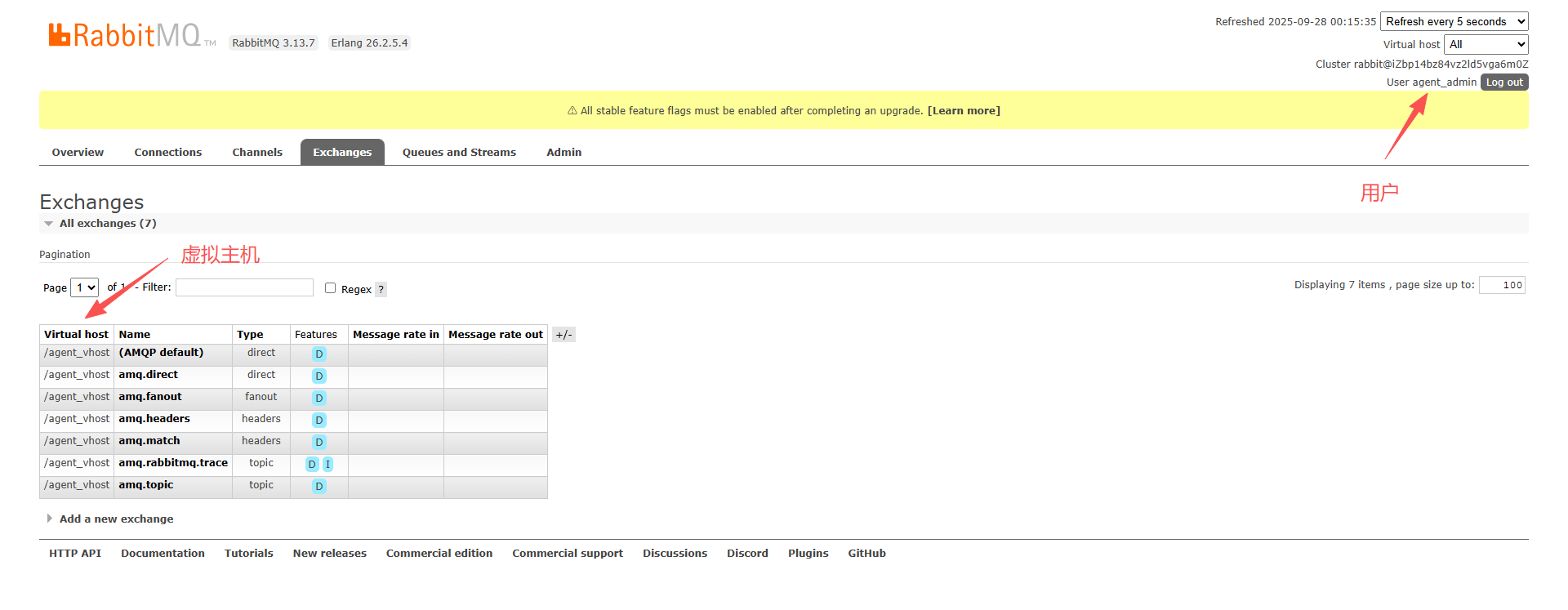Image resolution: width=1568 pixels, height=610 pixels.
Task: Sort by Type column header
Action: pos(250,335)
